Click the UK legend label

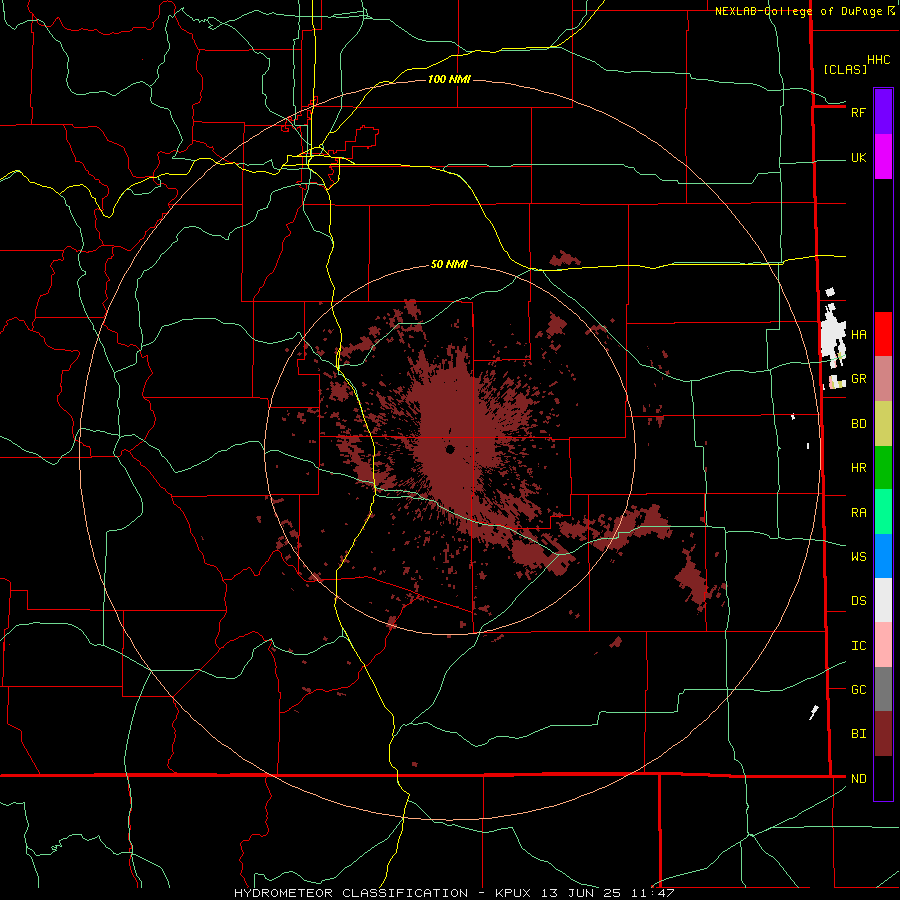(x=858, y=157)
